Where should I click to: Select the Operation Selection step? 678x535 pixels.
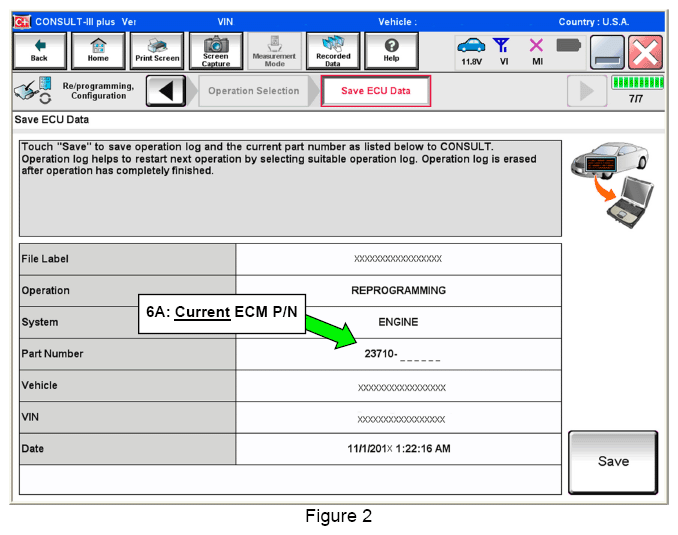point(254,91)
